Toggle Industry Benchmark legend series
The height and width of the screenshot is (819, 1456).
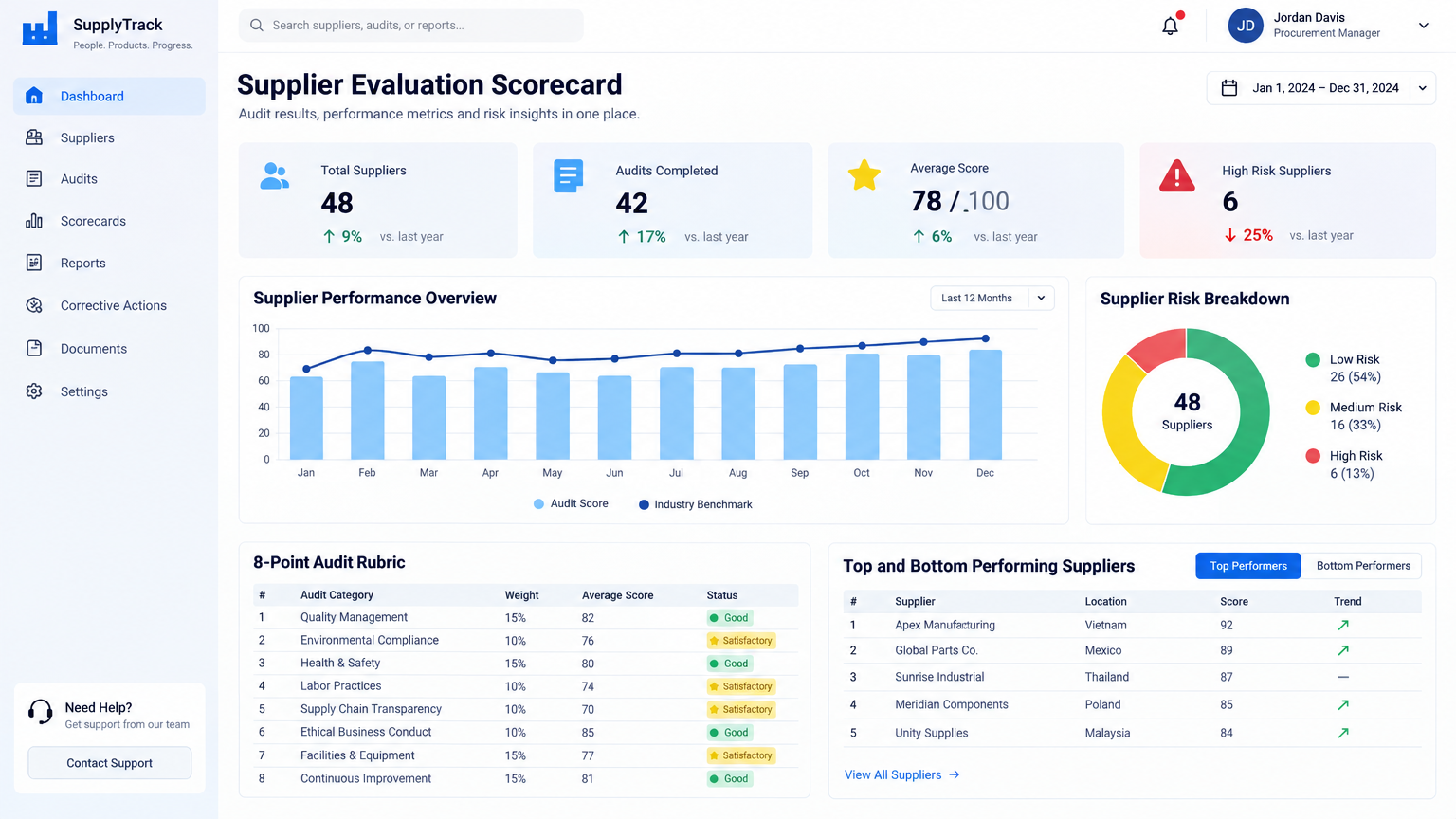point(696,504)
